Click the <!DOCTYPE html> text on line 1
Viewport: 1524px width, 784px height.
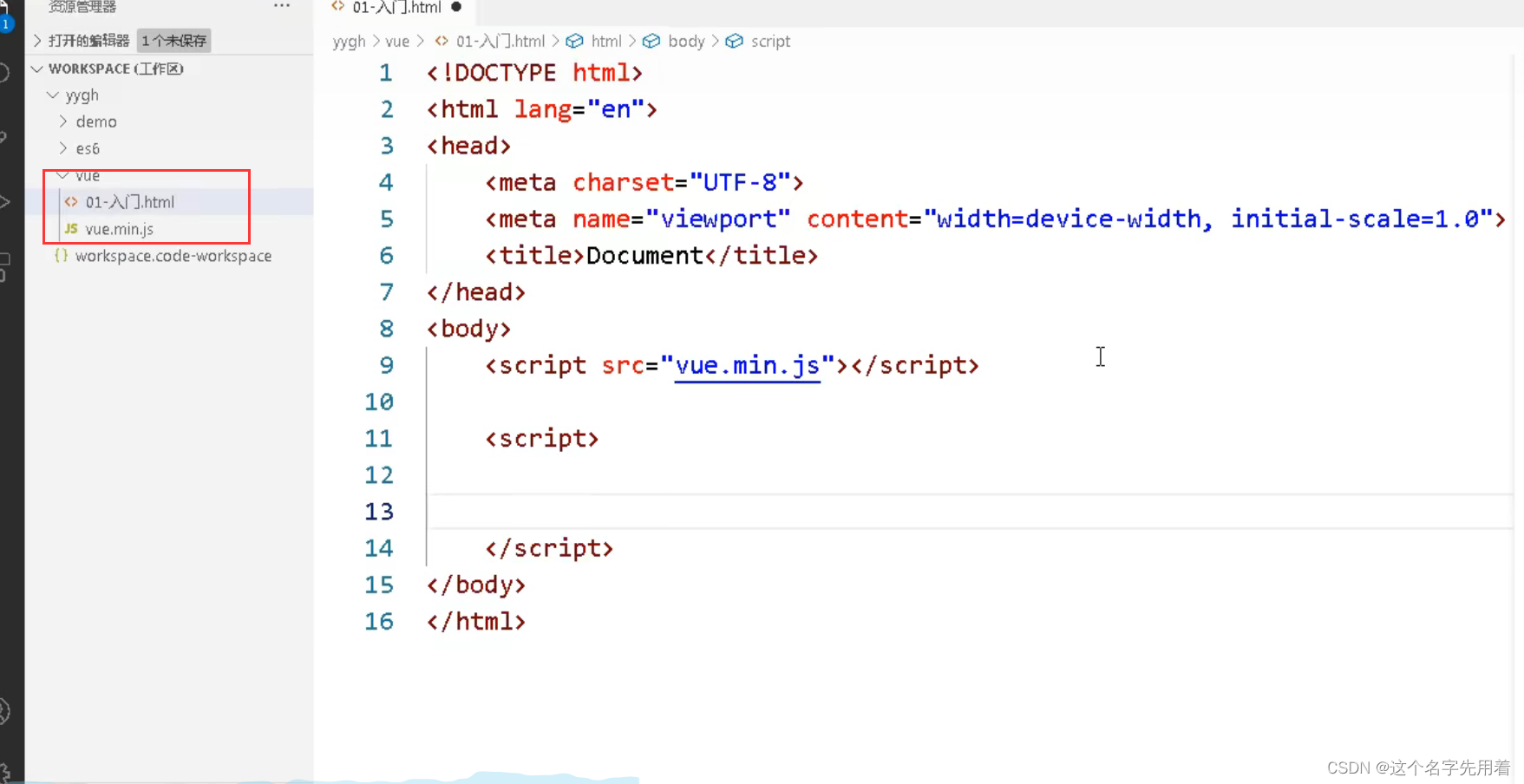tap(534, 73)
